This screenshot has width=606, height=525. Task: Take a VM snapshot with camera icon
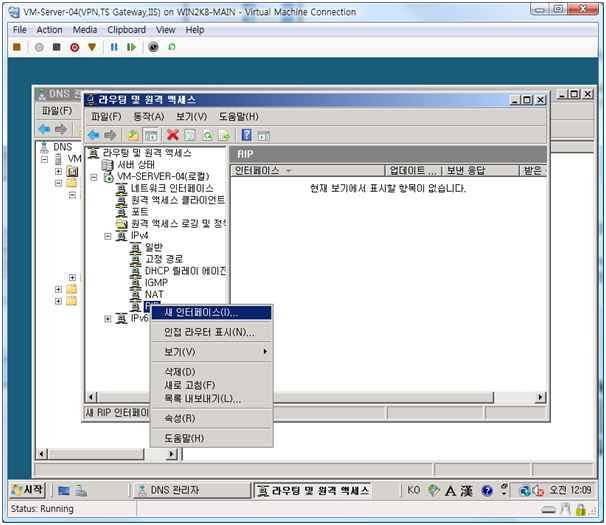[153, 47]
